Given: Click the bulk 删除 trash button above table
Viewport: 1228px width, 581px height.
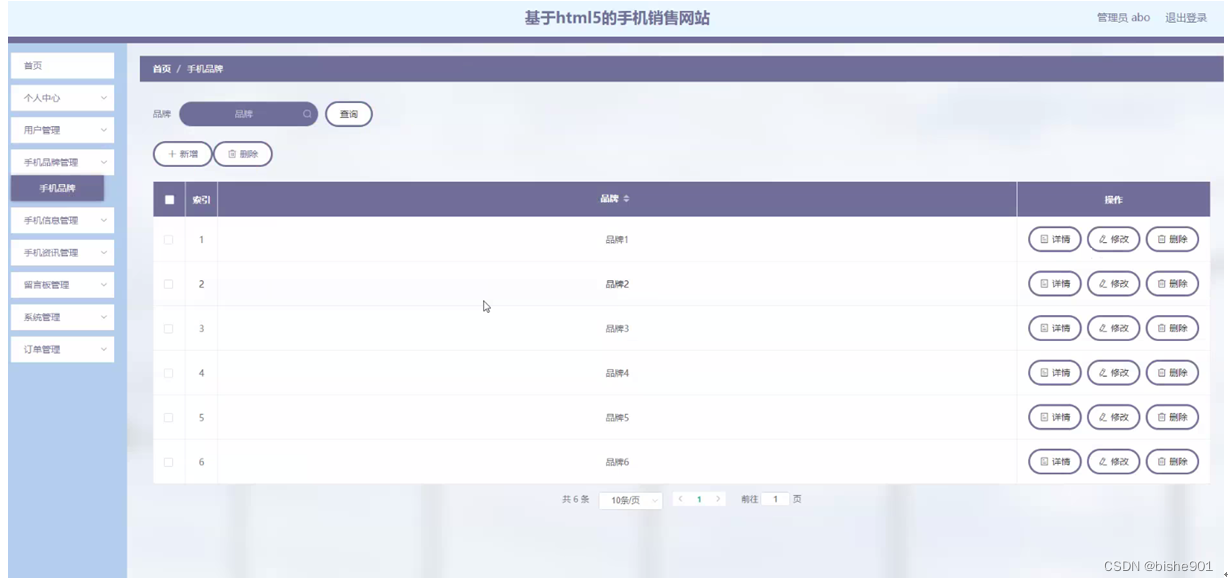Looking at the screenshot, I should click(x=243, y=154).
